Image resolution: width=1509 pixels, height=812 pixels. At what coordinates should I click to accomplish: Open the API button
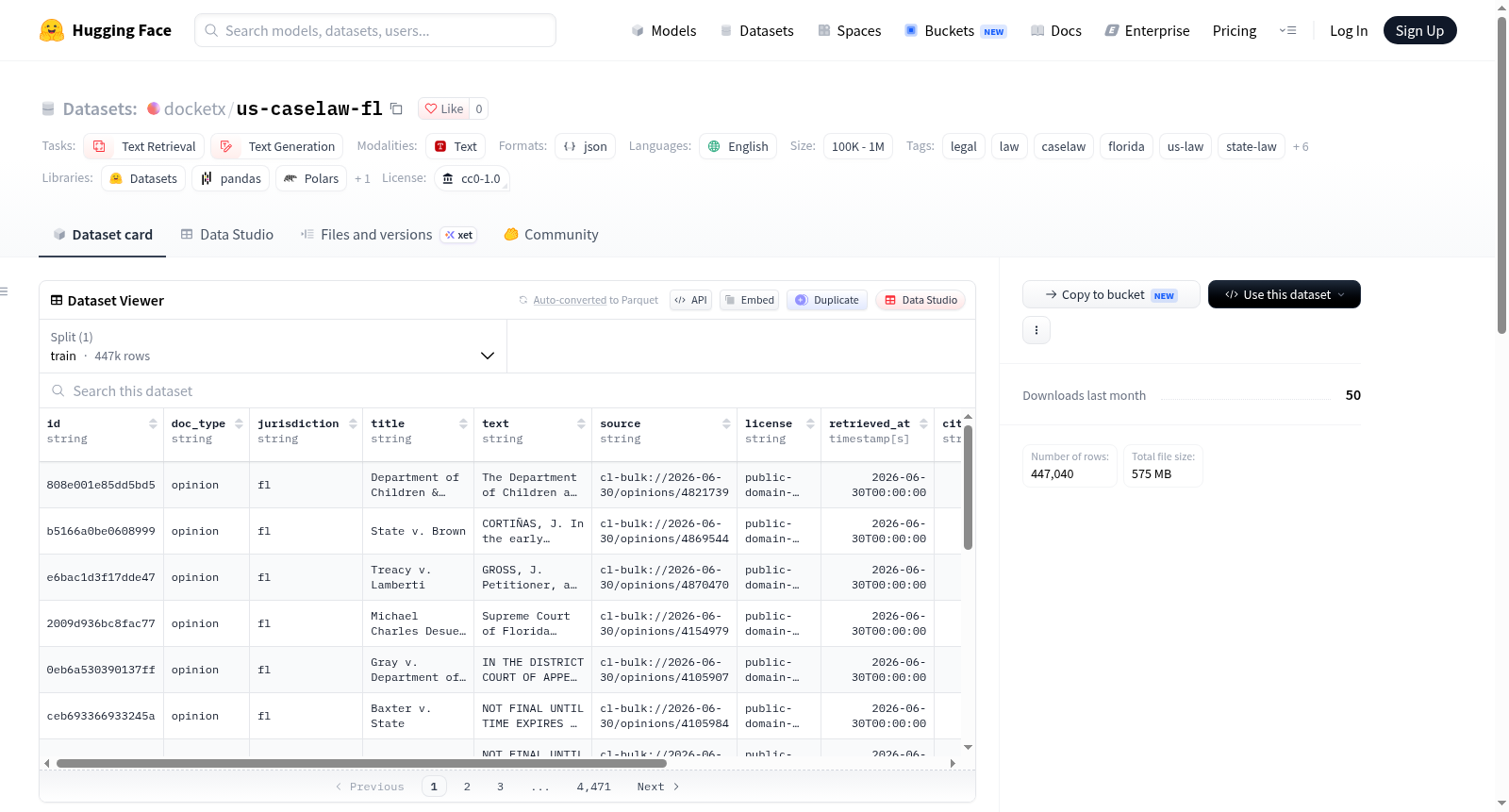[x=690, y=300]
